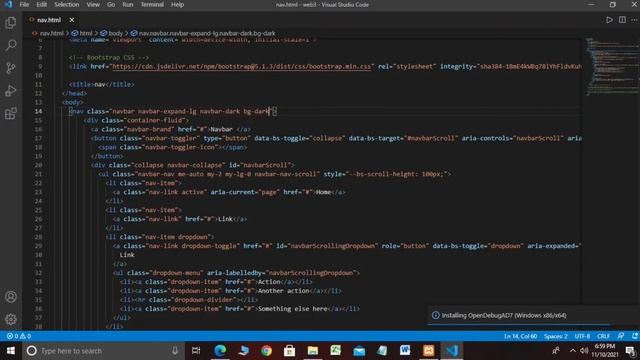Viewport: 640px width, 360px height.
Task: Open Microsoft Edge from the taskbar
Action: [x=220, y=351]
